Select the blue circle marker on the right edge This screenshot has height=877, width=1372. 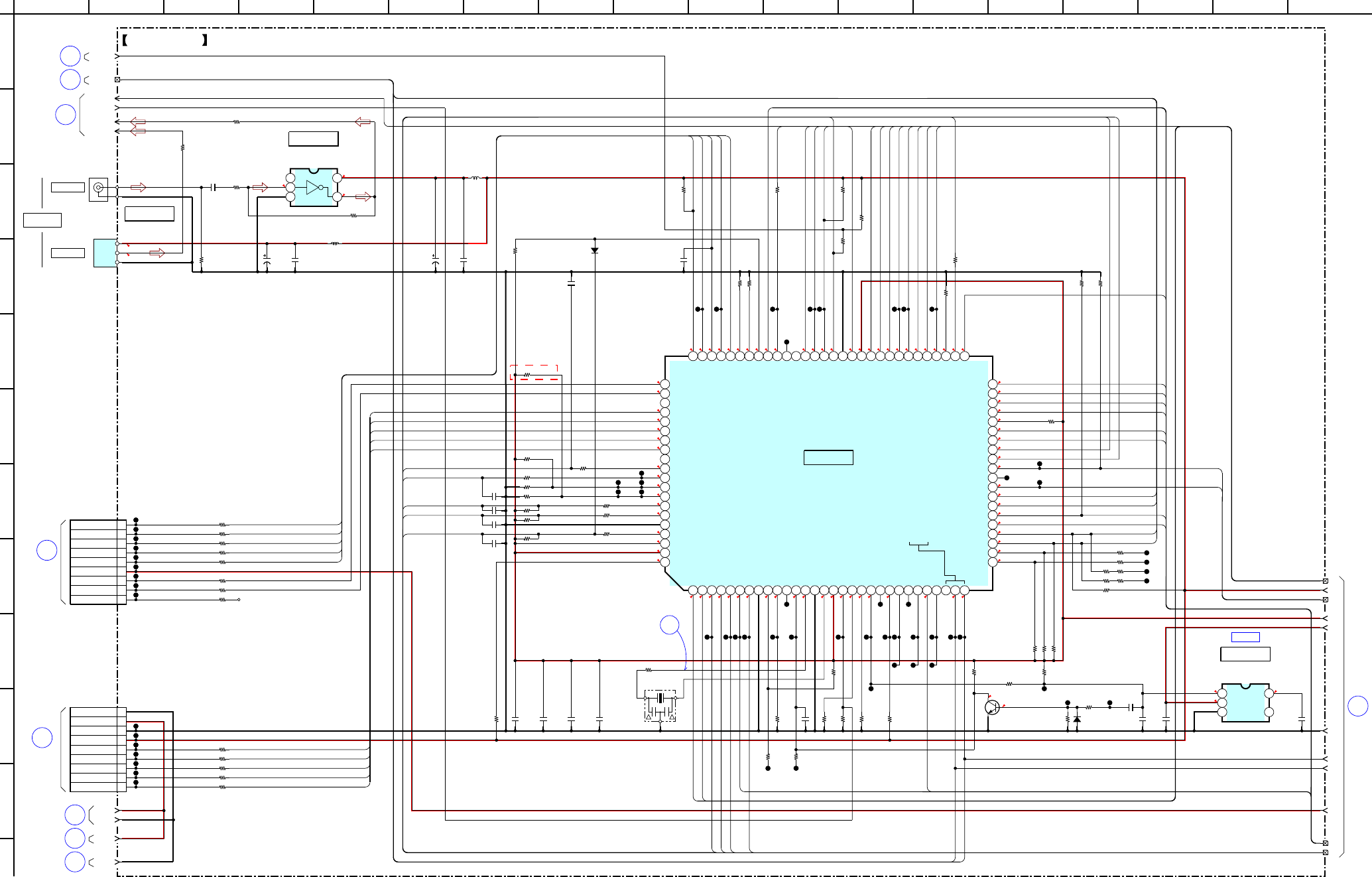click(1358, 706)
